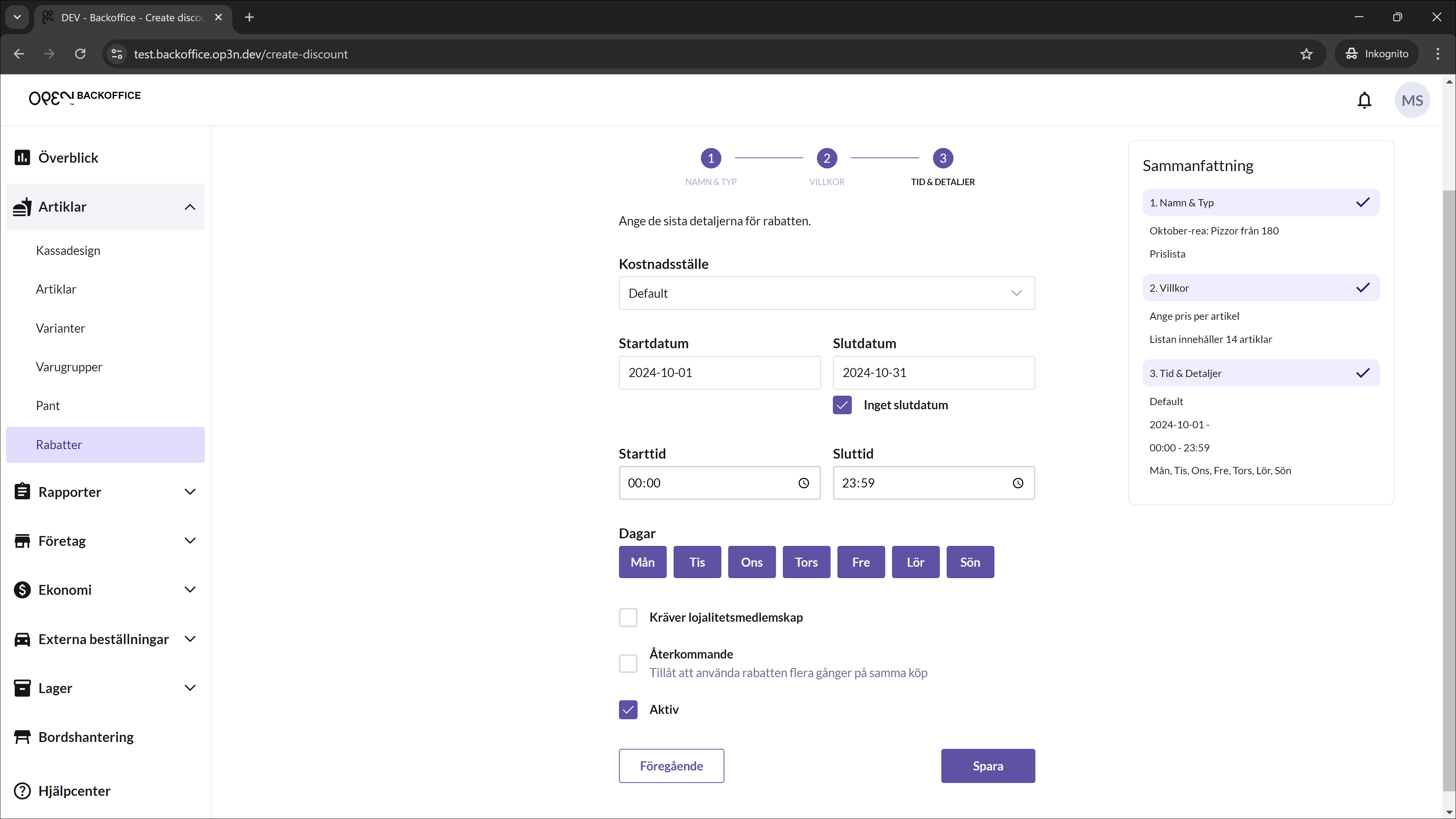
Task: Open the browser three-dot menu
Action: point(1437,54)
